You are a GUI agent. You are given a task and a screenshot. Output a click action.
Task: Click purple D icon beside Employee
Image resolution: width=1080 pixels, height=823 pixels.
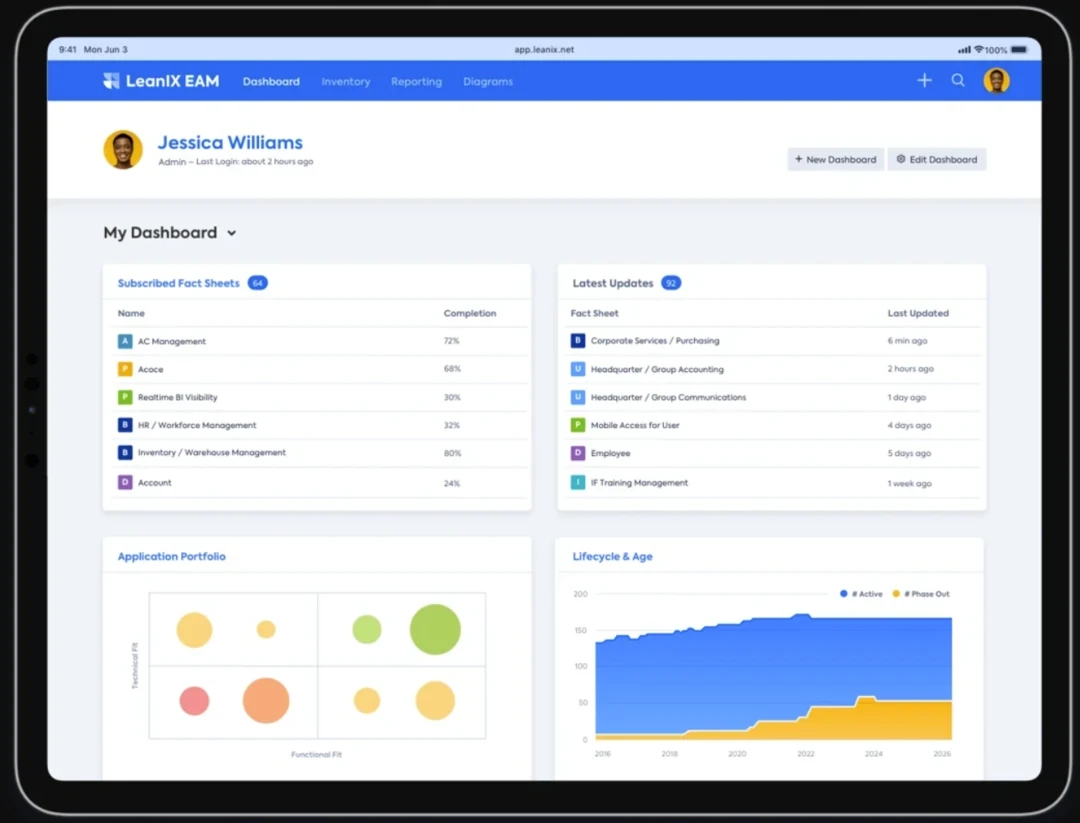[x=578, y=453]
